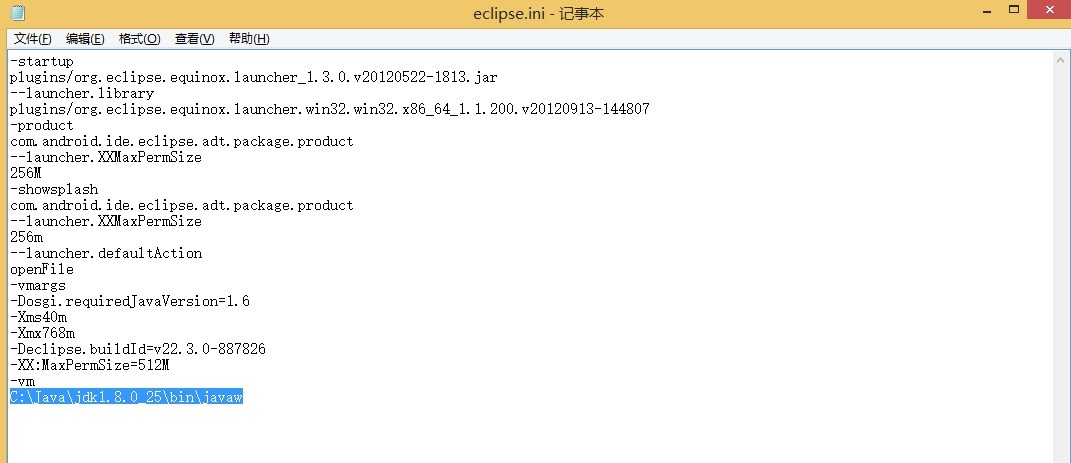
Task: Open the 帮助(H) menu
Action: tap(249, 39)
